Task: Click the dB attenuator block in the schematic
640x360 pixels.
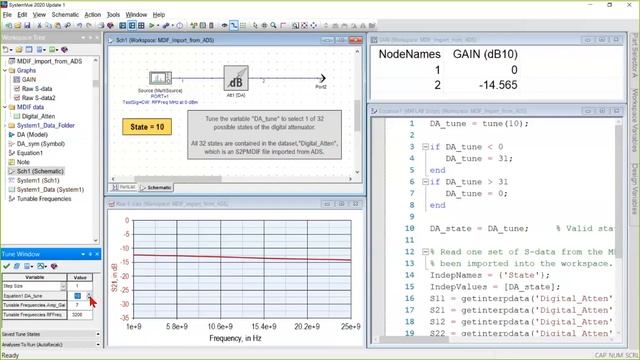Action: (x=236, y=78)
